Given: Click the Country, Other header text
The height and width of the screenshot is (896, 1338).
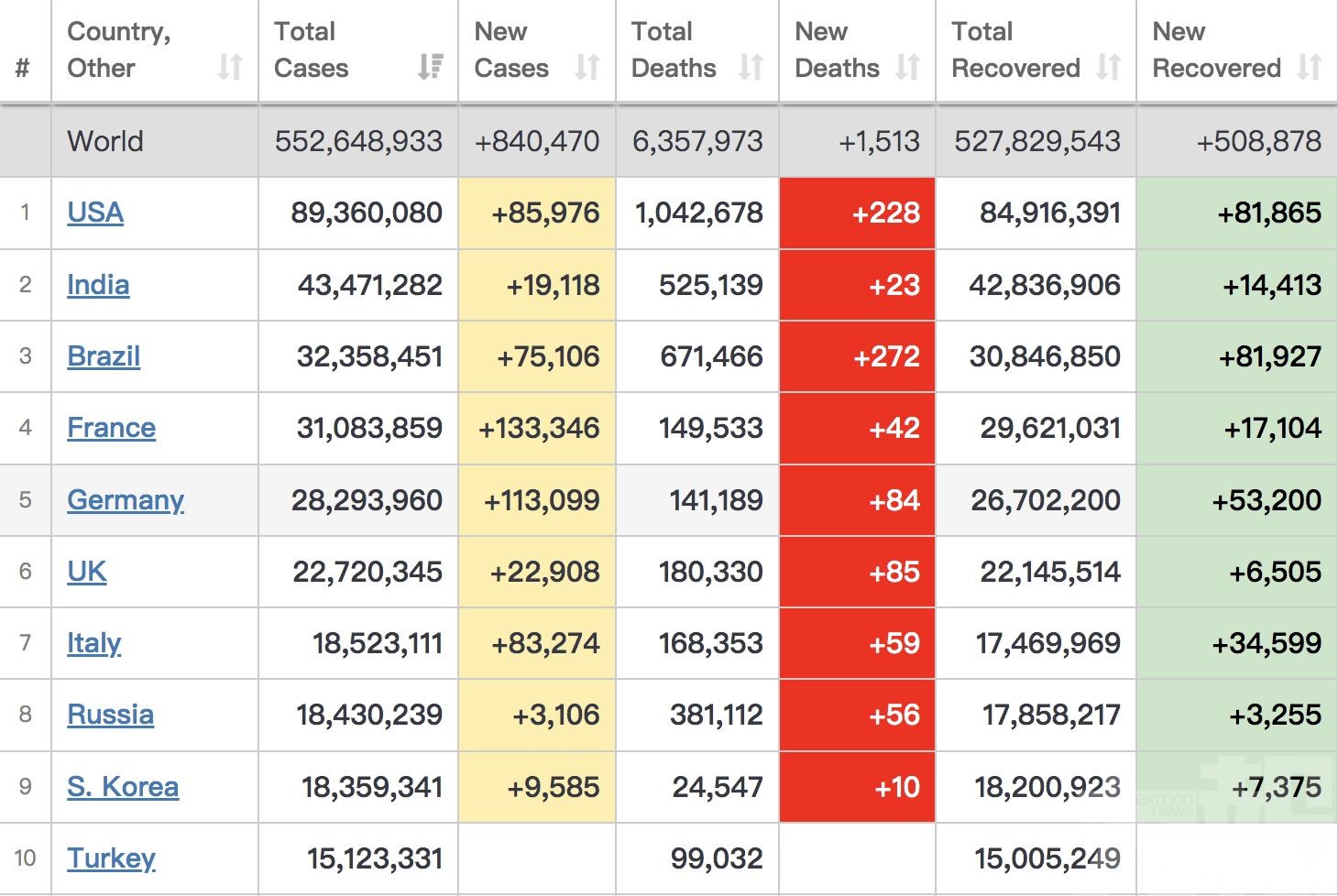Looking at the screenshot, I should click(119, 49).
